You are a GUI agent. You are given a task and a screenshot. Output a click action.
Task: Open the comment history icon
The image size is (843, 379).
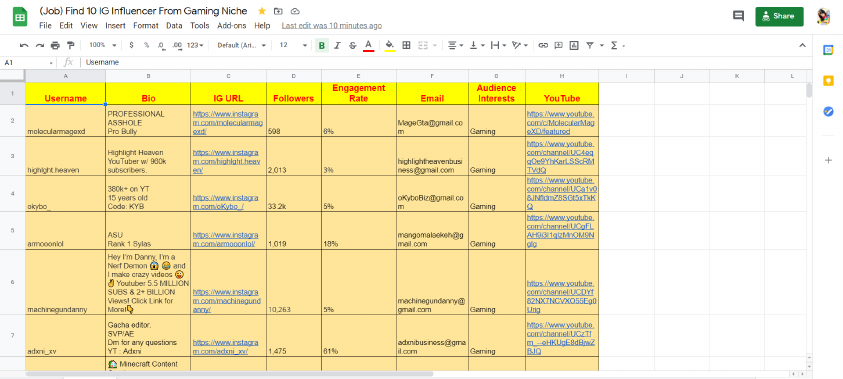[739, 16]
